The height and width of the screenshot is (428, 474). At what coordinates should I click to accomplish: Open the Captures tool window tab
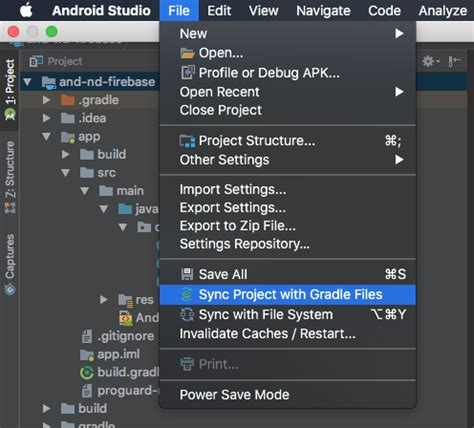pos(10,264)
